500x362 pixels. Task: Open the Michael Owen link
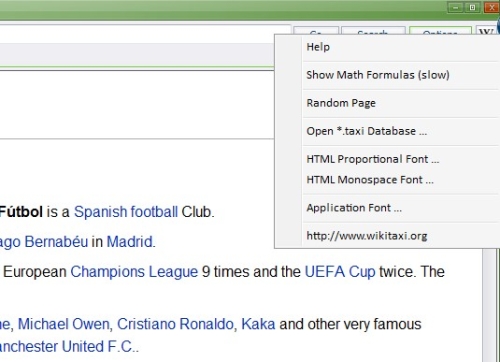coord(63,324)
